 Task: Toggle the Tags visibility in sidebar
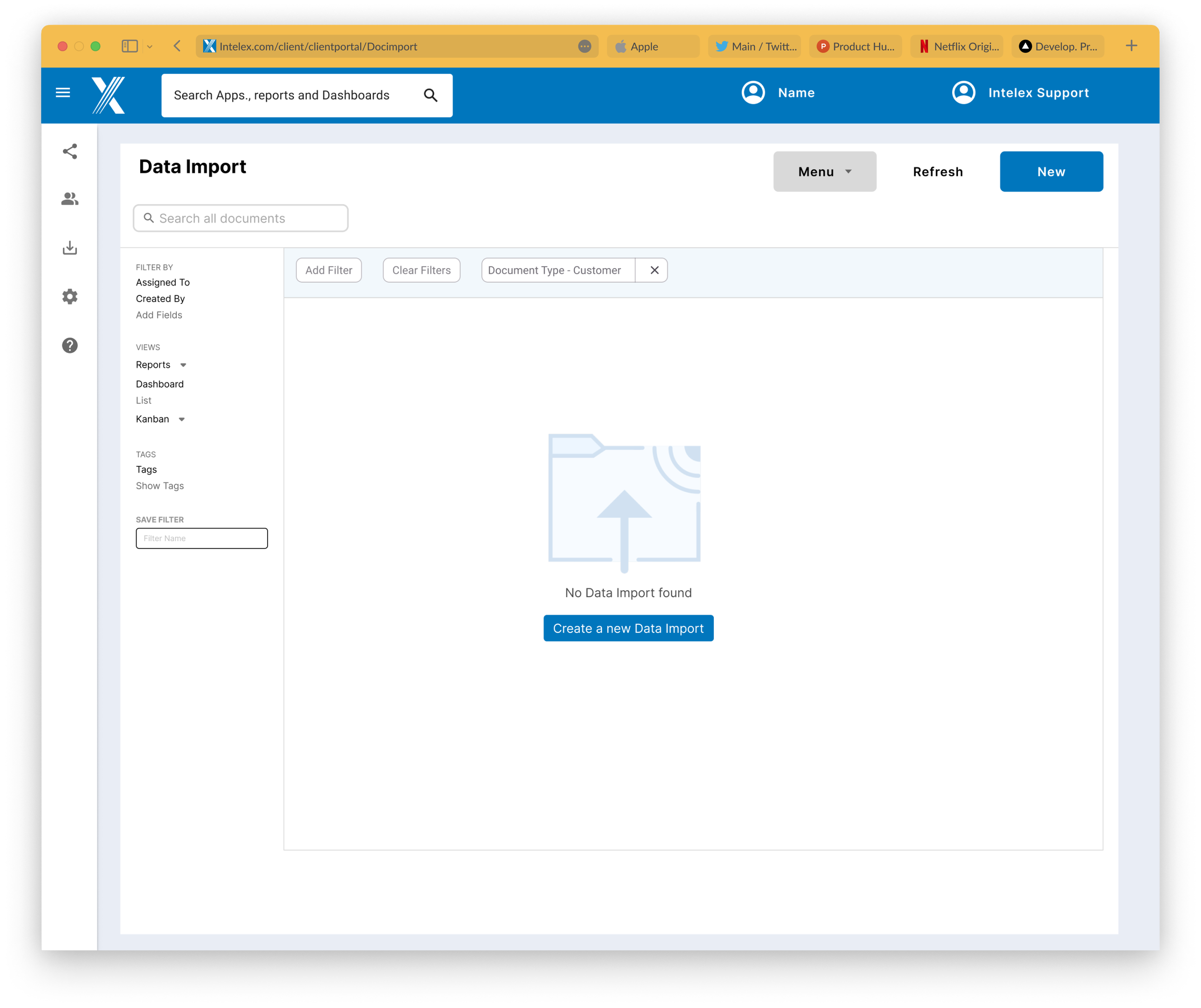160,484
